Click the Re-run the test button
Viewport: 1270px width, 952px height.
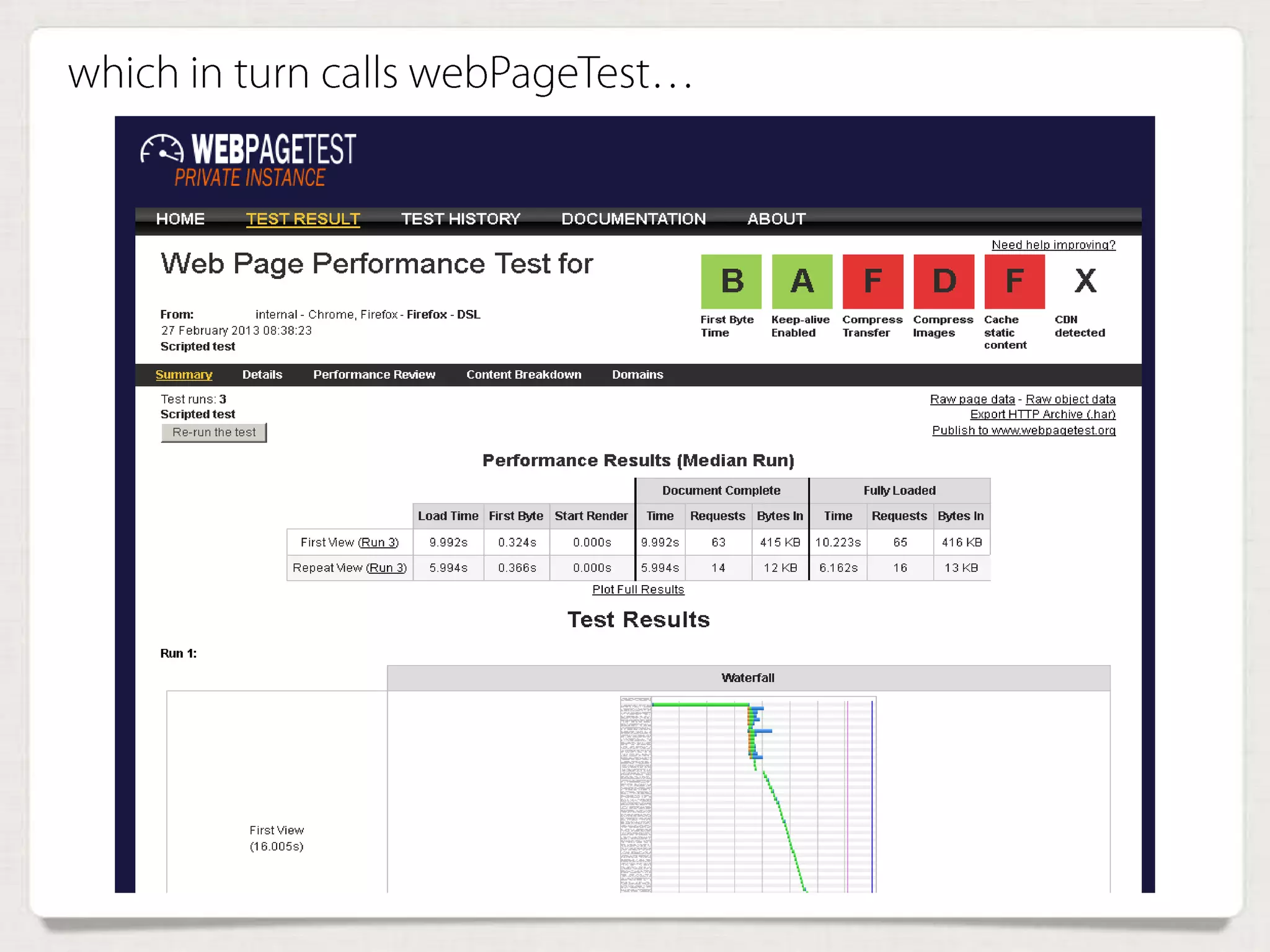[x=214, y=432]
